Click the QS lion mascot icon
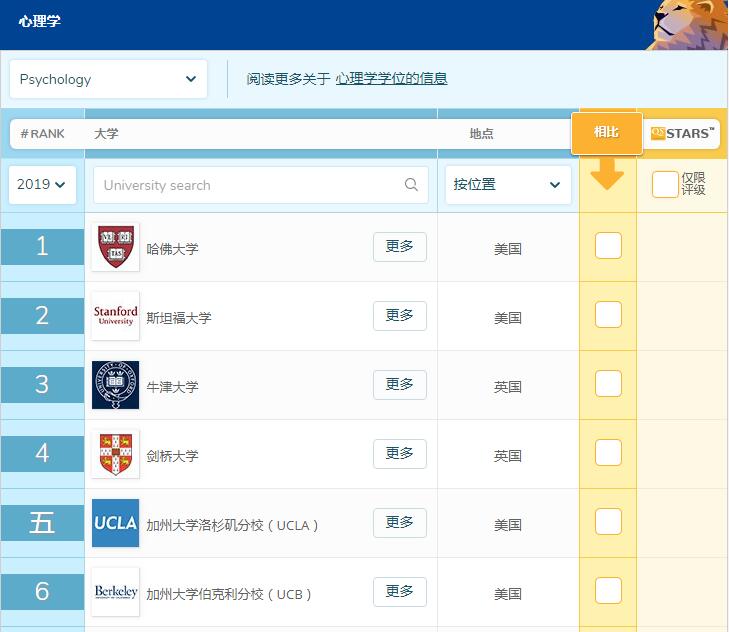 (688, 24)
